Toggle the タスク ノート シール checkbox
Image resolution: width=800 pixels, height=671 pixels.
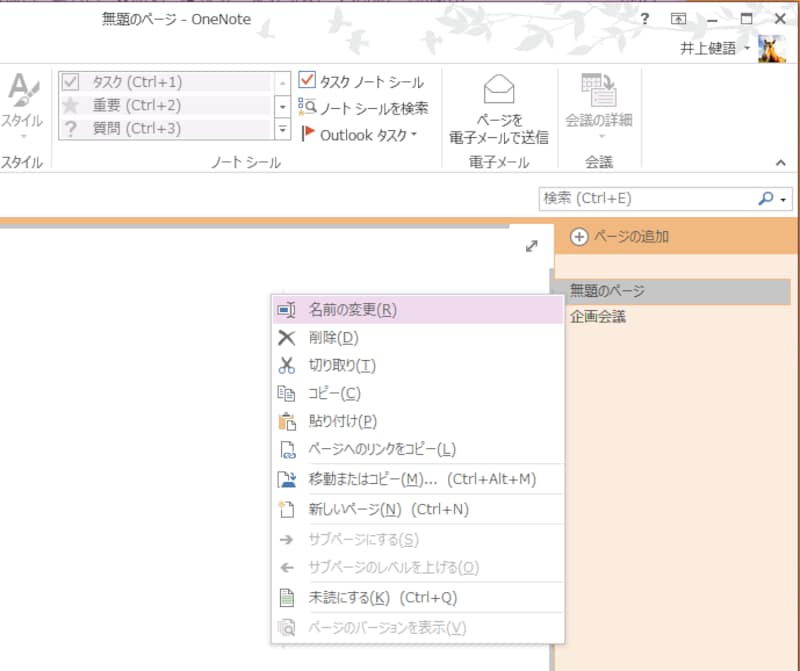click(x=307, y=81)
